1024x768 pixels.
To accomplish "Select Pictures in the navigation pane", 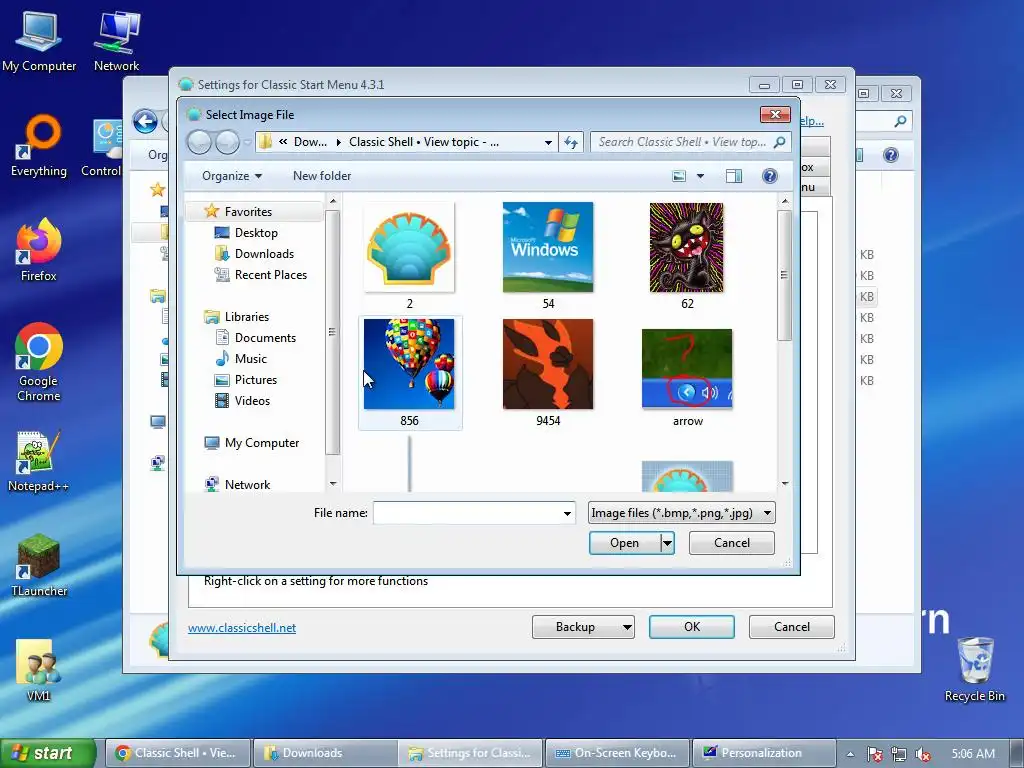I will [x=255, y=379].
